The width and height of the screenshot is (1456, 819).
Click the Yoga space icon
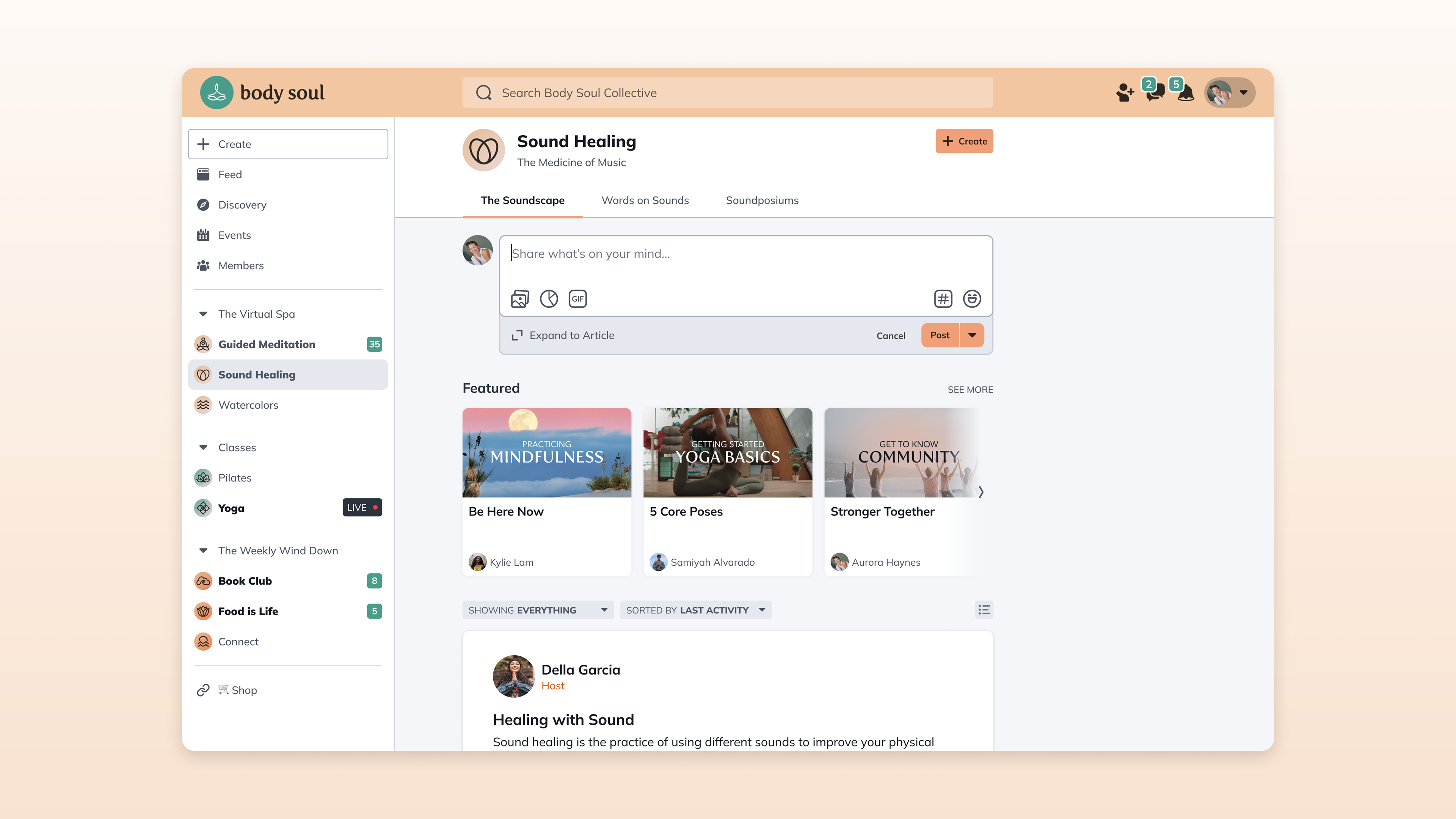[203, 508]
